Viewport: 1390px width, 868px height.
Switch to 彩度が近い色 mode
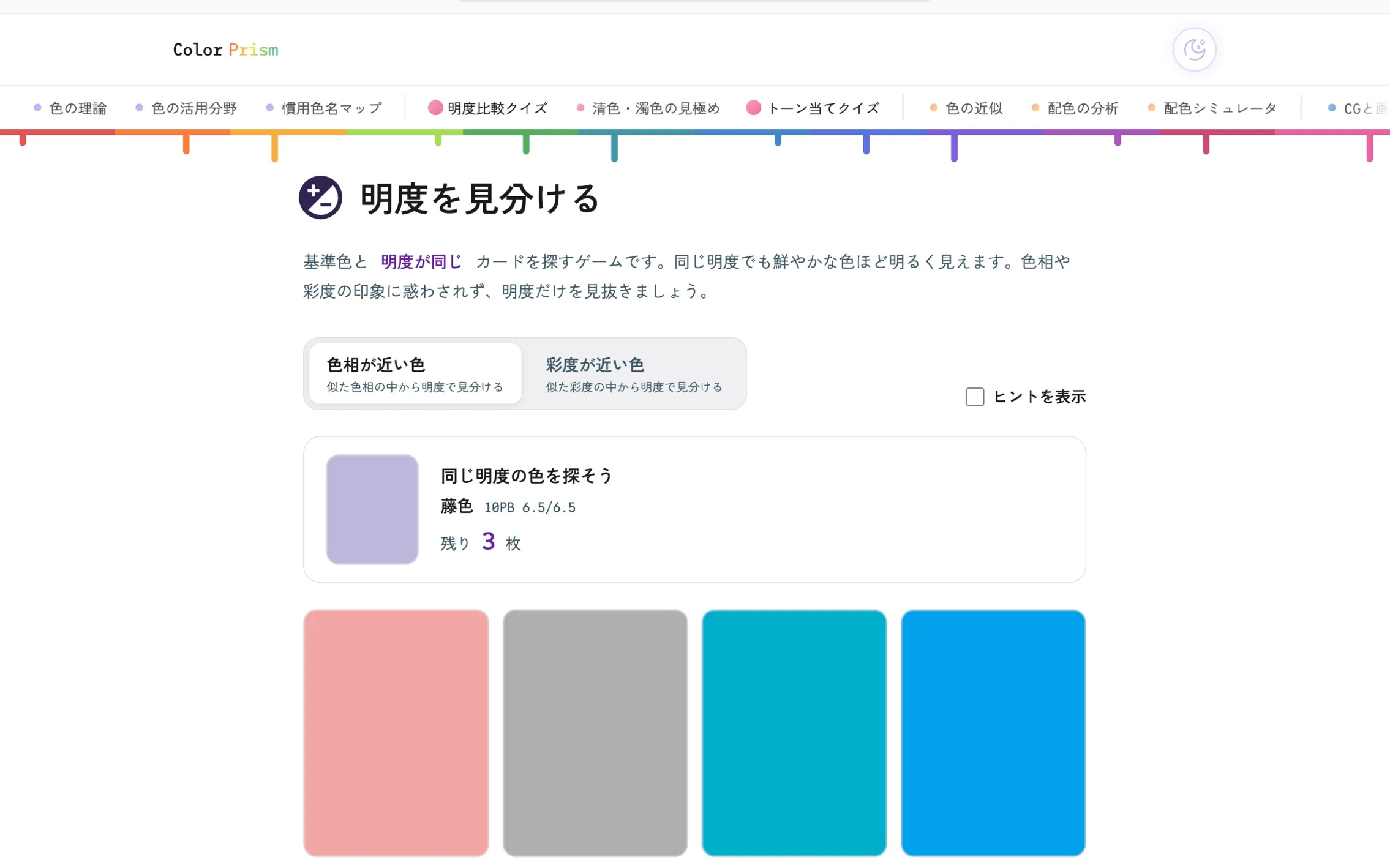tap(634, 373)
